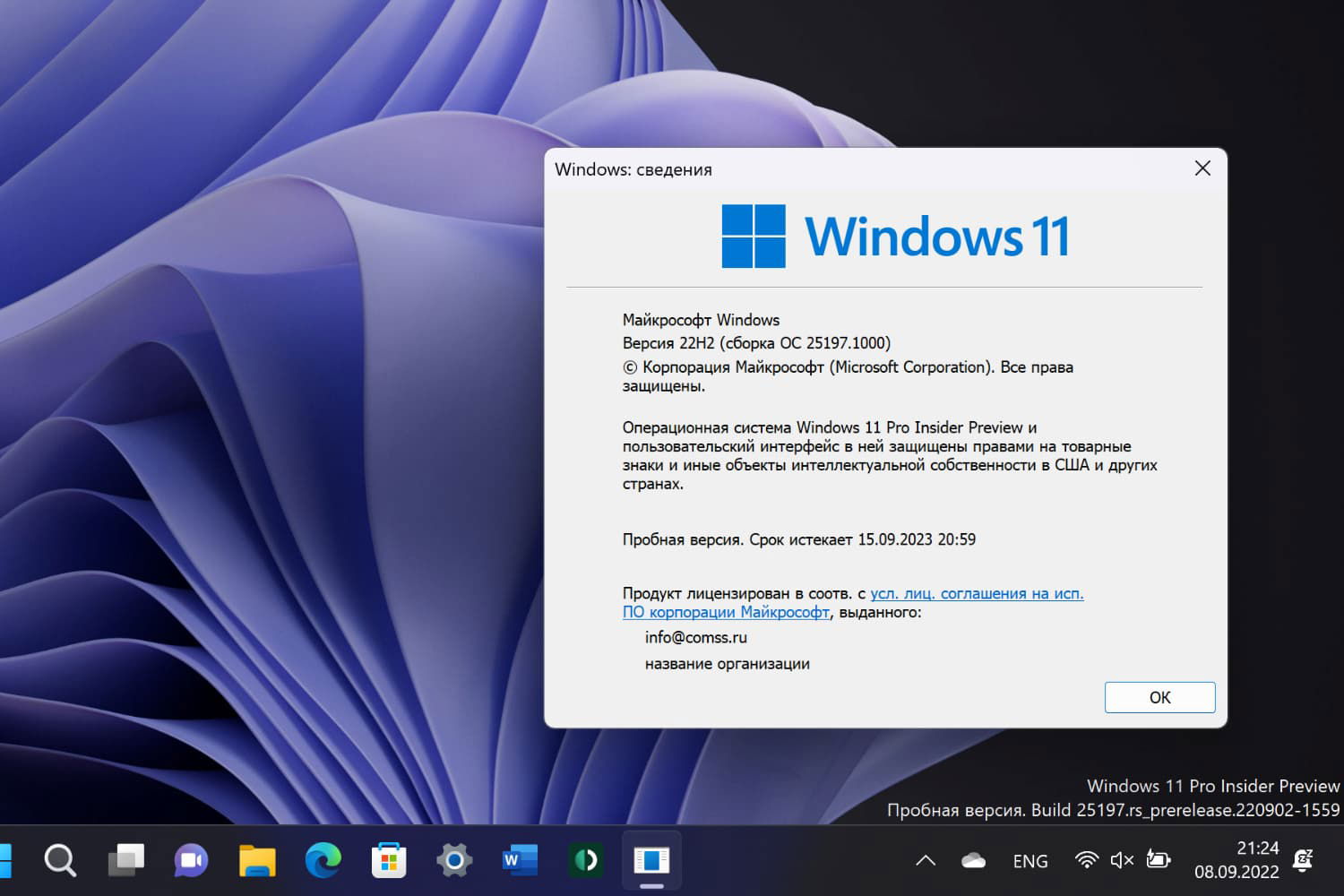Switch keyboard layout via ENG indicator
Screen dimensions: 1344x896
pyautogui.click(x=1030, y=860)
